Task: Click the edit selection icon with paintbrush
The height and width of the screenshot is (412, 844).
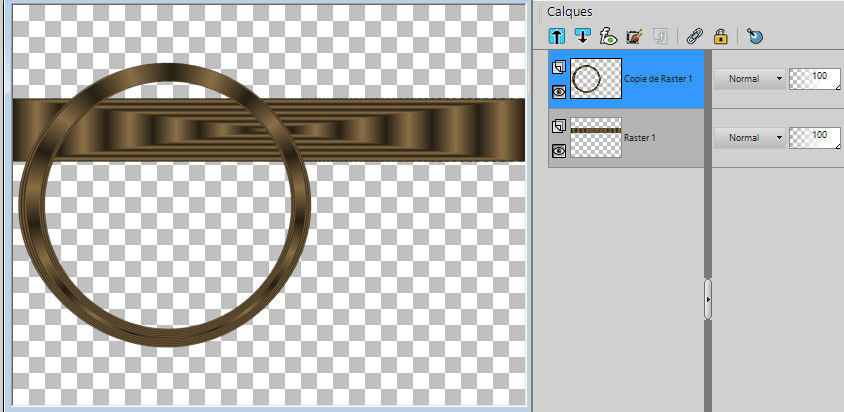Action: pos(635,36)
